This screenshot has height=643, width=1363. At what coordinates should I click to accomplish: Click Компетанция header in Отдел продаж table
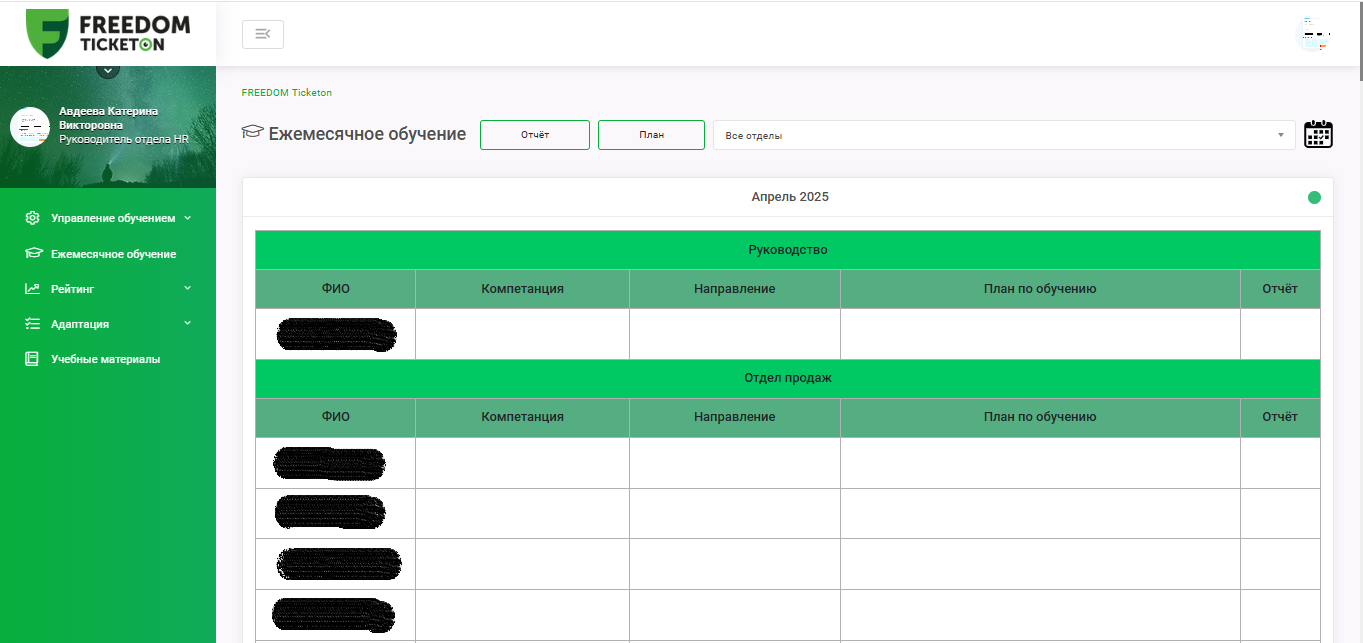coord(522,417)
